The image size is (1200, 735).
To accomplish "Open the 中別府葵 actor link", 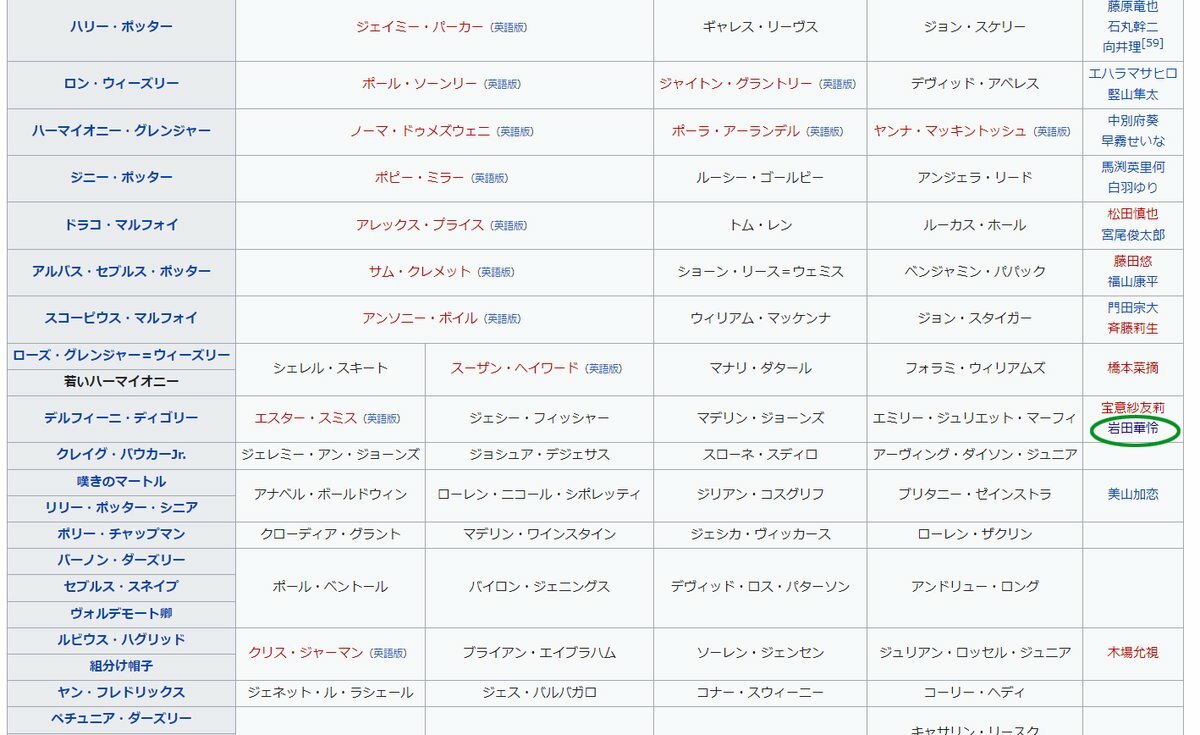I will point(1132,120).
